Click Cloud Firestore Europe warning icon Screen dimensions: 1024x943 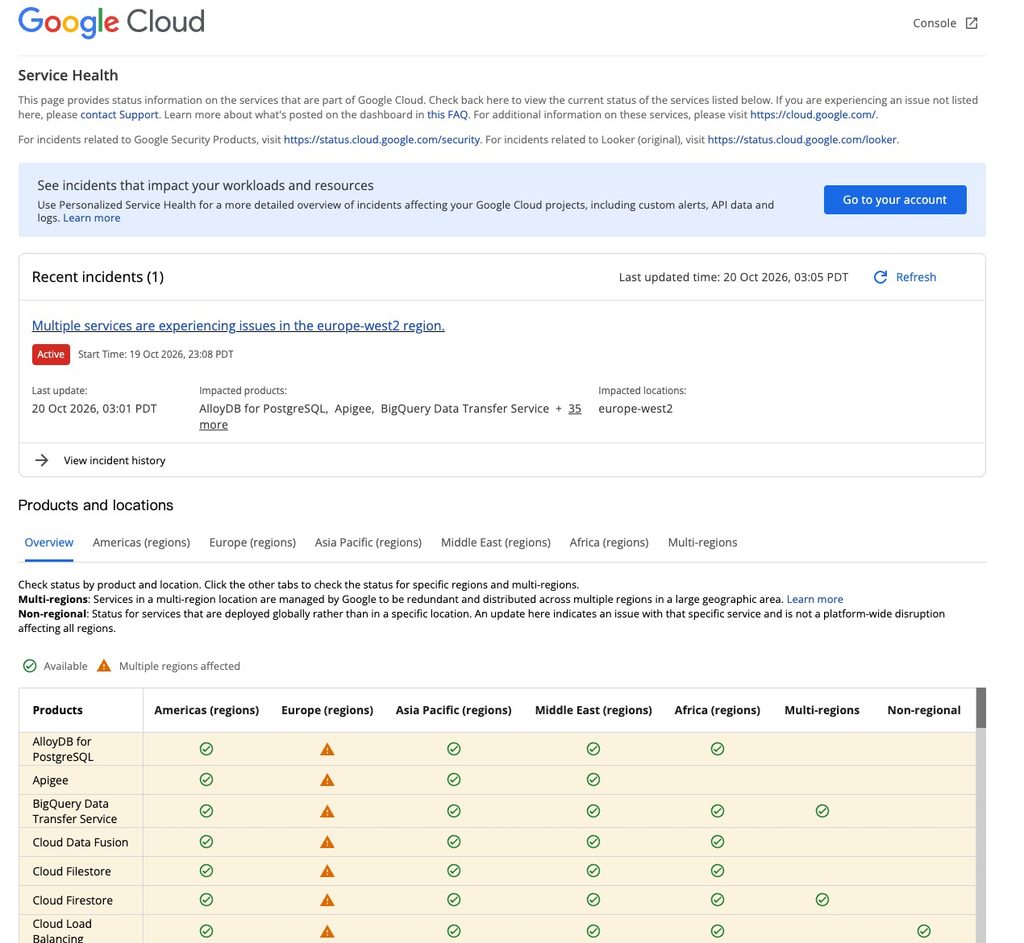(327, 900)
